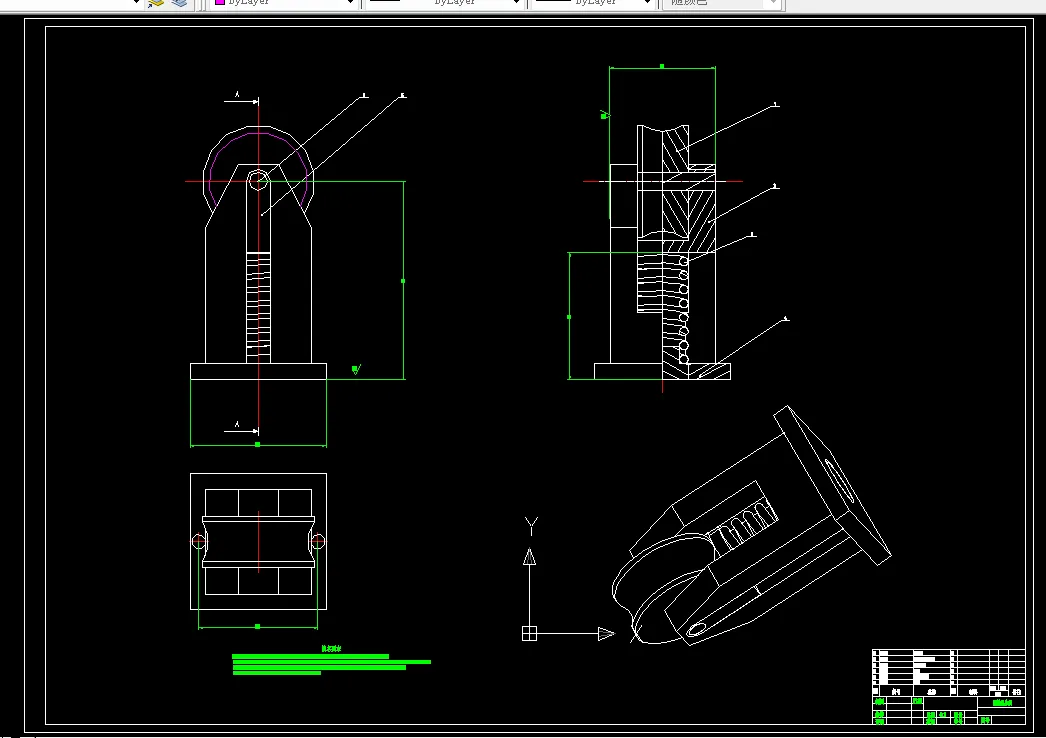Click grip on section view left height dimension
Viewport: 1046px width, 738px height.
click(x=569, y=317)
